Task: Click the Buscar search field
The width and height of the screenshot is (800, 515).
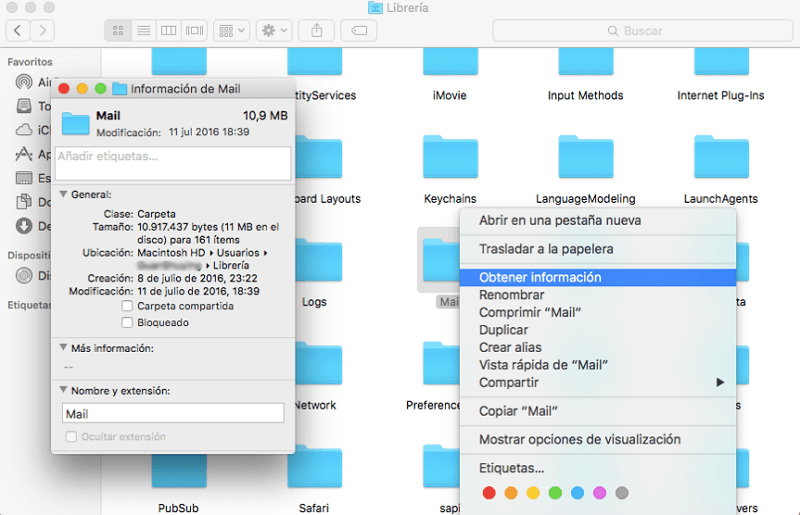Action: click(x=643, y=31)
